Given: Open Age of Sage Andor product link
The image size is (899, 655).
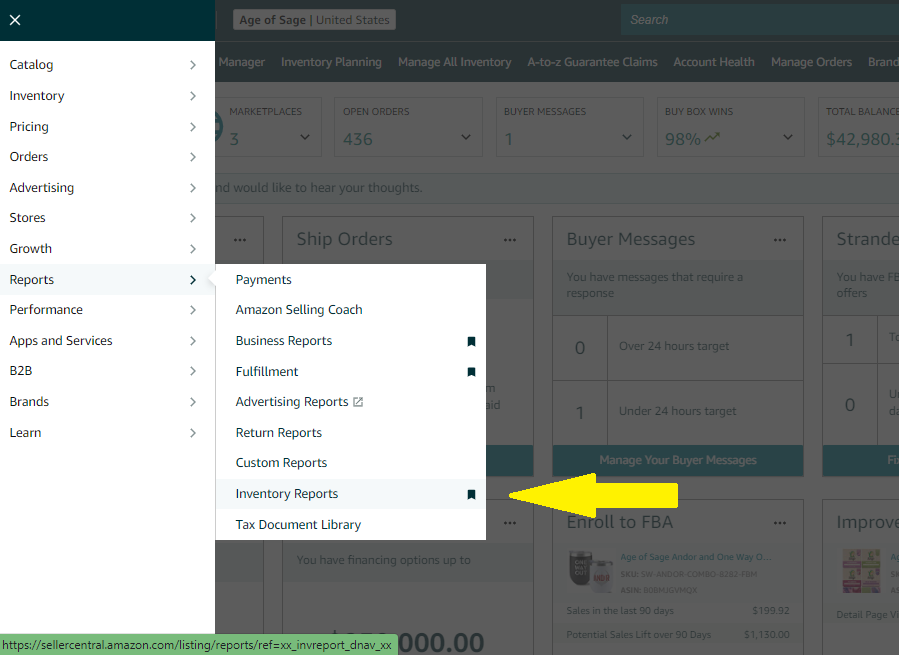Looking at the screenshot, I should coord(695,557).
